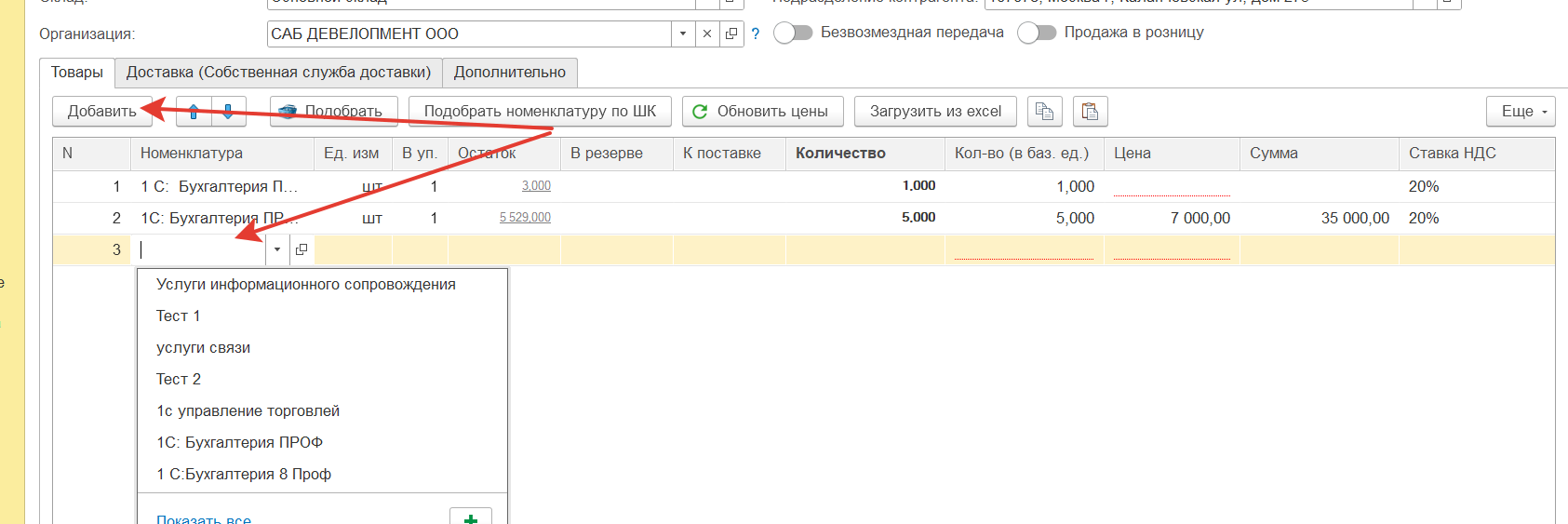Expand Номенклатура dropdown arrow in row 3
The image size is (1568, 524).
[277, 249]
